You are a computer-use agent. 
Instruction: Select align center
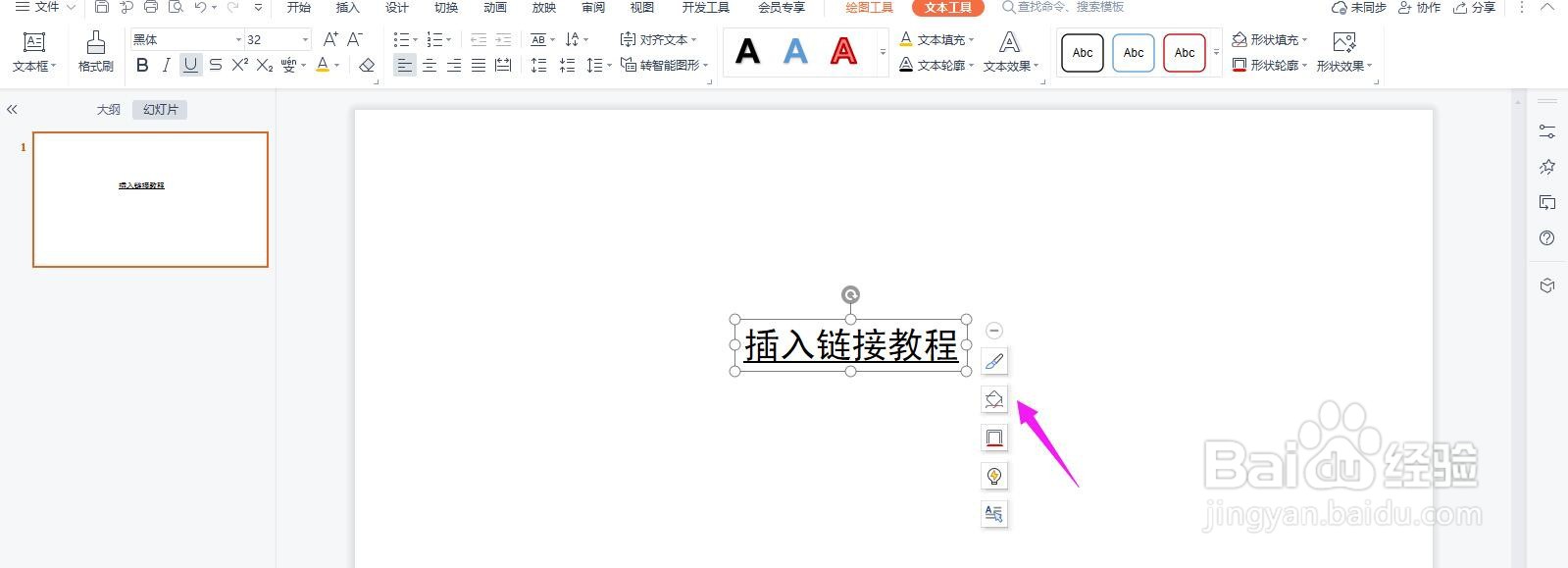[430, 65]
